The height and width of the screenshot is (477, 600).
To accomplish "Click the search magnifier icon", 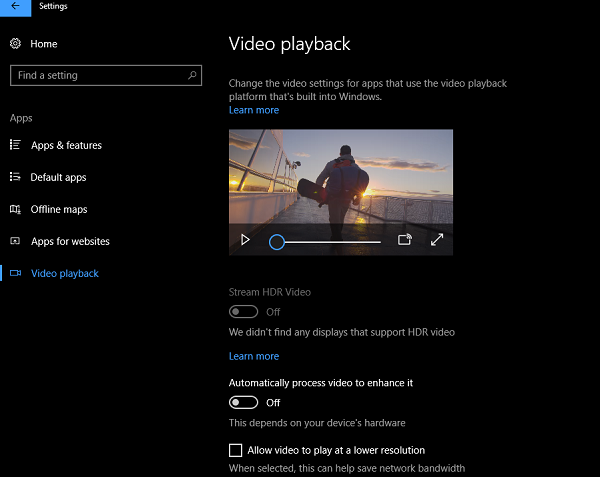I will click(192, 75).
